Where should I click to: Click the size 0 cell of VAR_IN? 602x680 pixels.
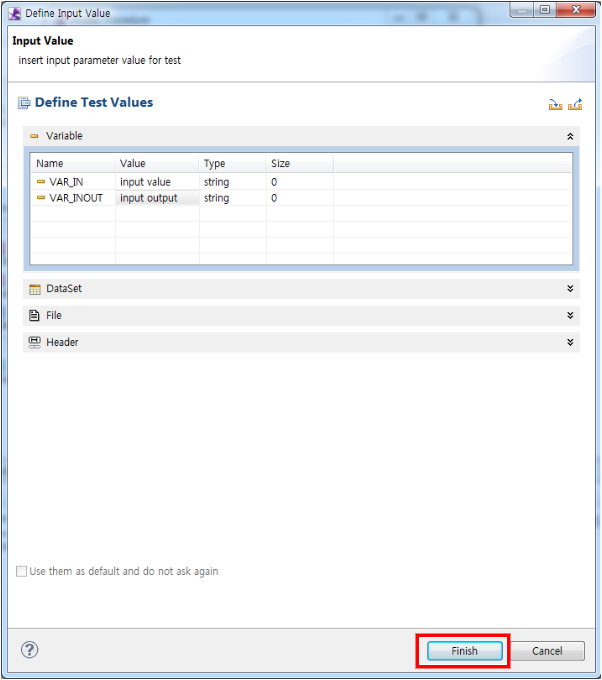tap(300, 182)
